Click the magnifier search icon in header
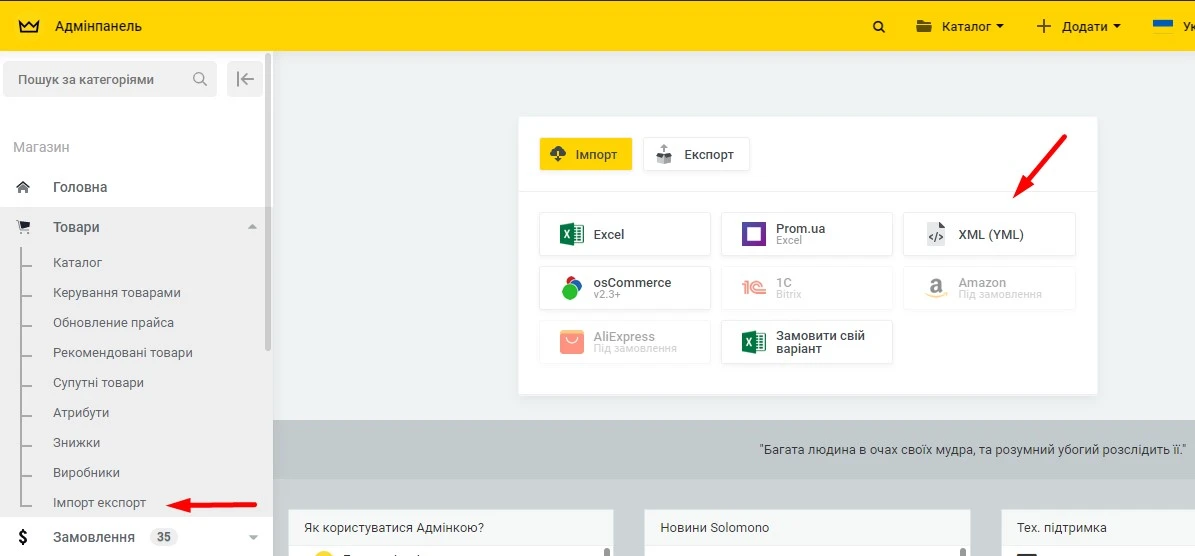1195x556 pixels. (x=879, y=27)
